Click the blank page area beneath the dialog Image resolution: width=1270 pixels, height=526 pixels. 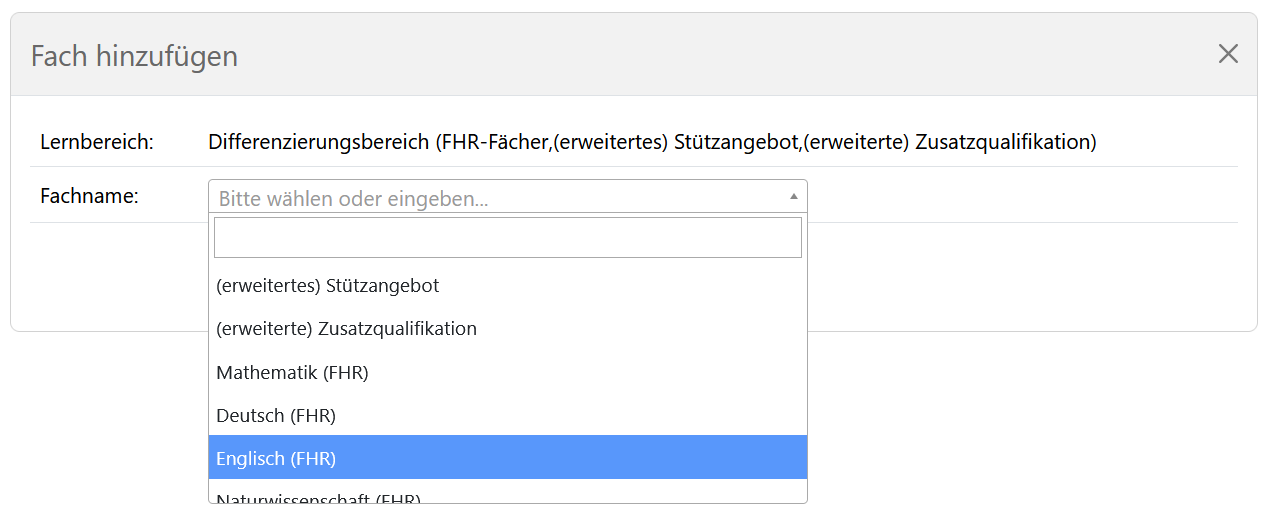coord(1000,430)
